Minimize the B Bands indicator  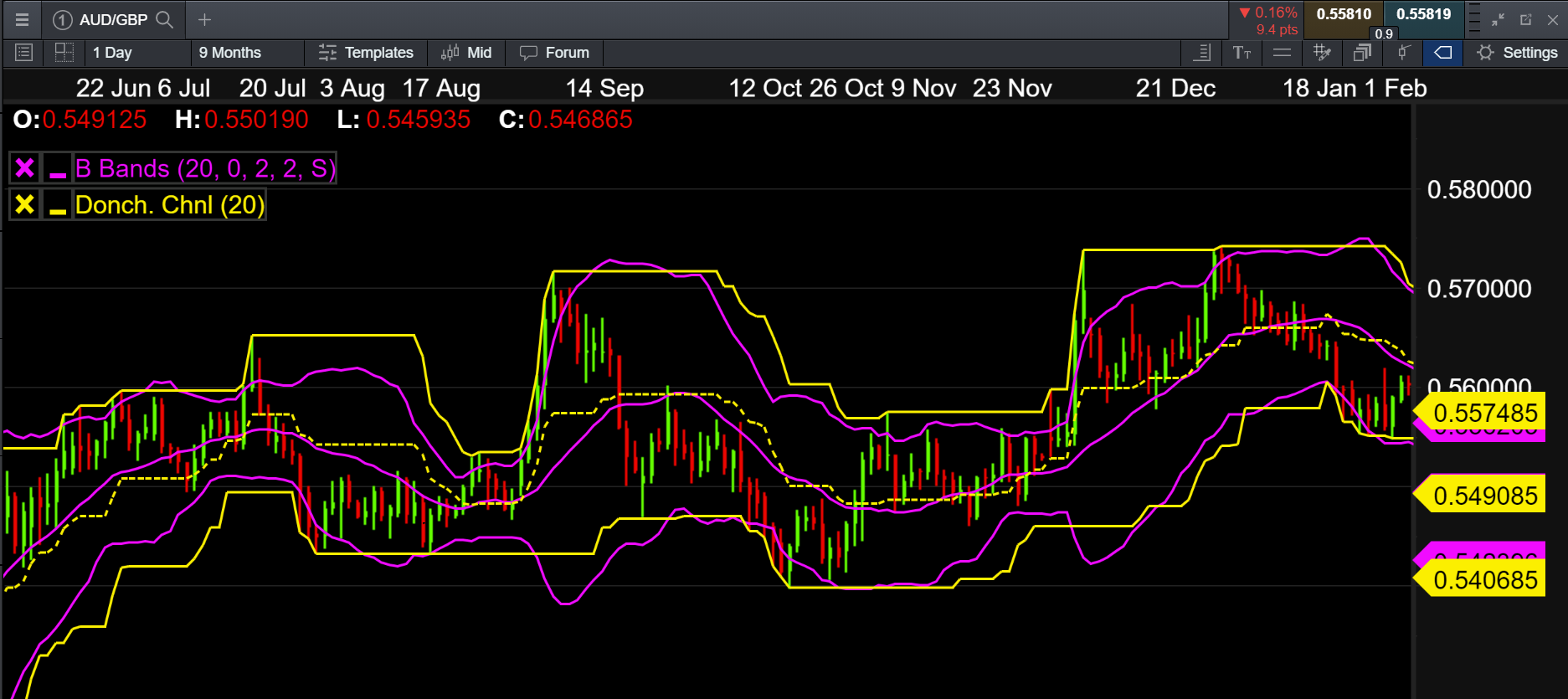pyautogui.click(x=58, y=169)
